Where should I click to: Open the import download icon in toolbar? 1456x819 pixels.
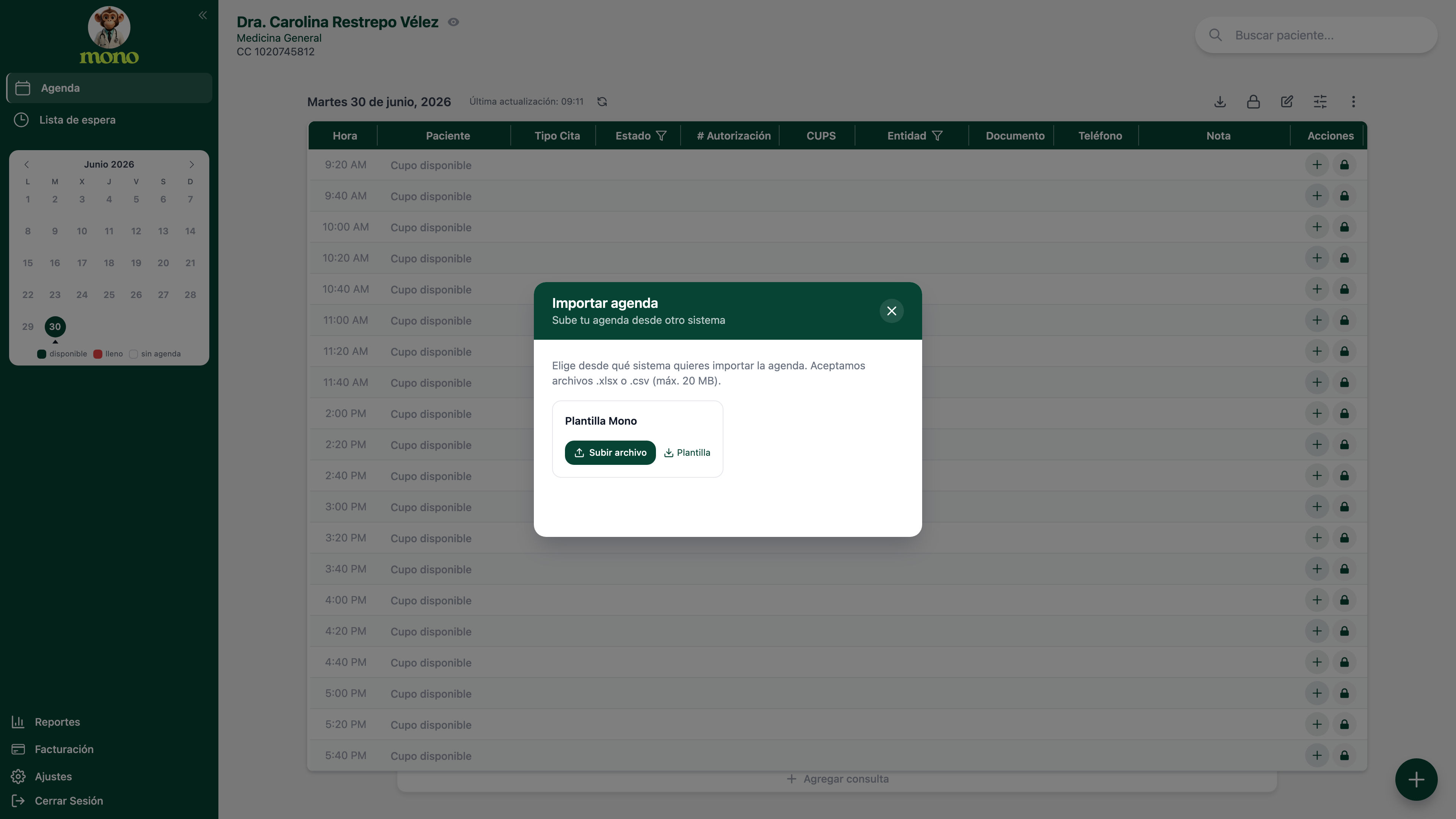(1220, 102)
